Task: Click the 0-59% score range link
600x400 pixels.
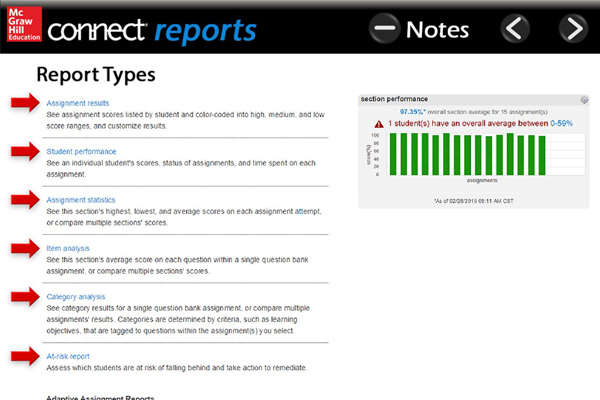Action: 561,123
